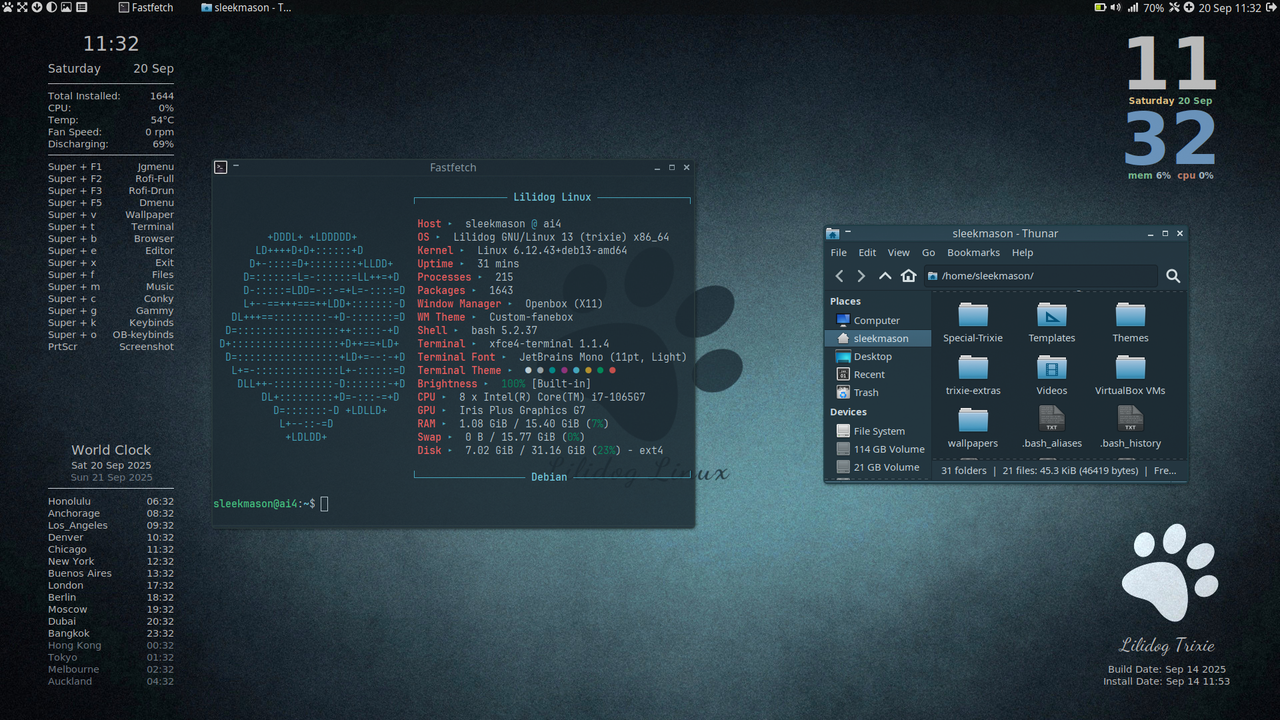This screenshot has width=1280, height=720.
Task: Open the Fastfetch window menu icon in titlebar
Action: pyautogui.click(x=221, y=167)
